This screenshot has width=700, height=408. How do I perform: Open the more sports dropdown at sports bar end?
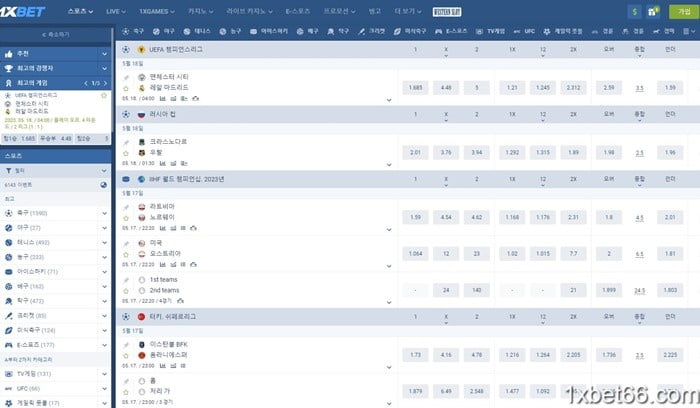point(689,31)
